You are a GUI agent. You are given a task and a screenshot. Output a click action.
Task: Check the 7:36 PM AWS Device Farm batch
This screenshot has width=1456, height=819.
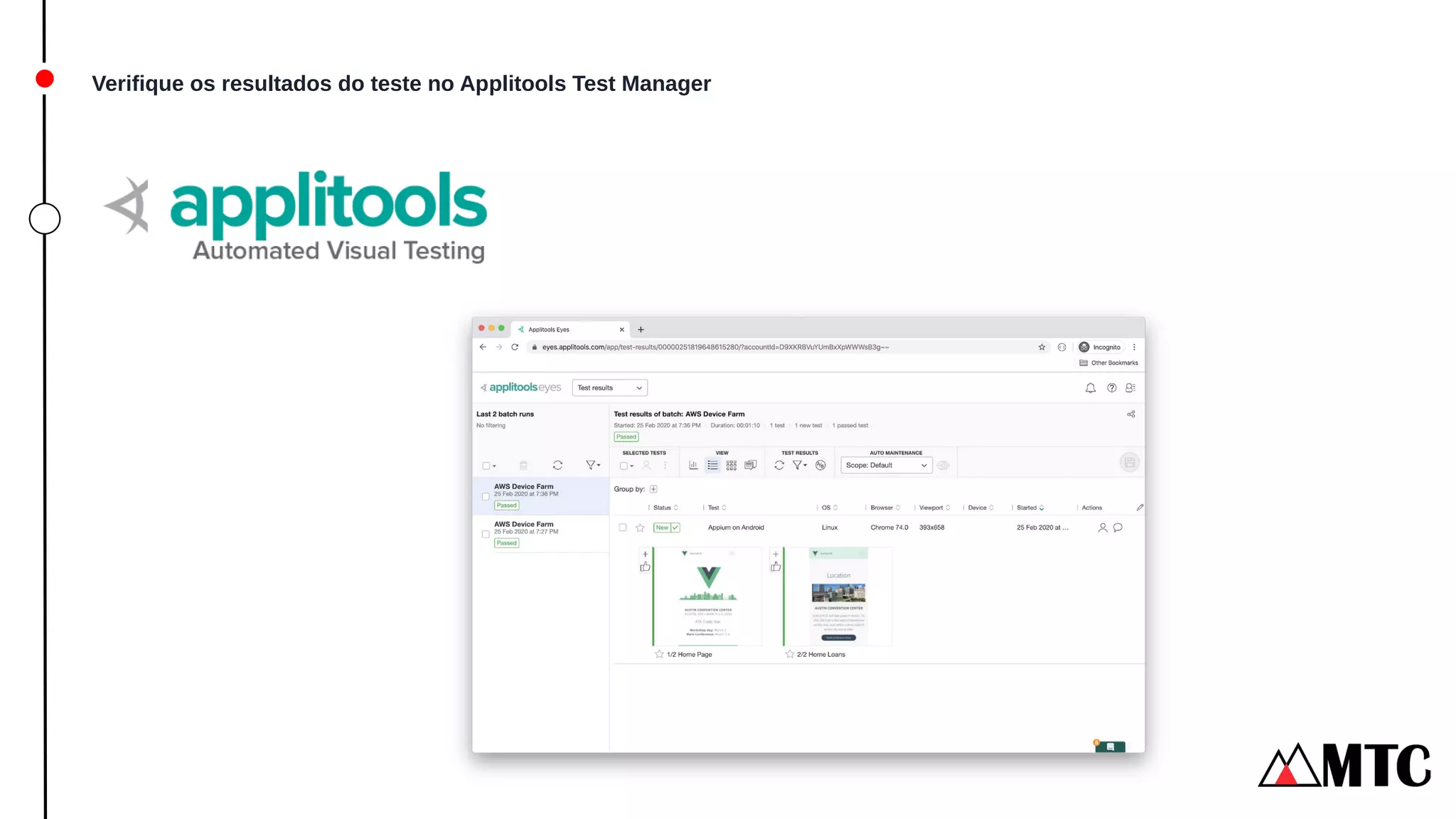[486, 496]
